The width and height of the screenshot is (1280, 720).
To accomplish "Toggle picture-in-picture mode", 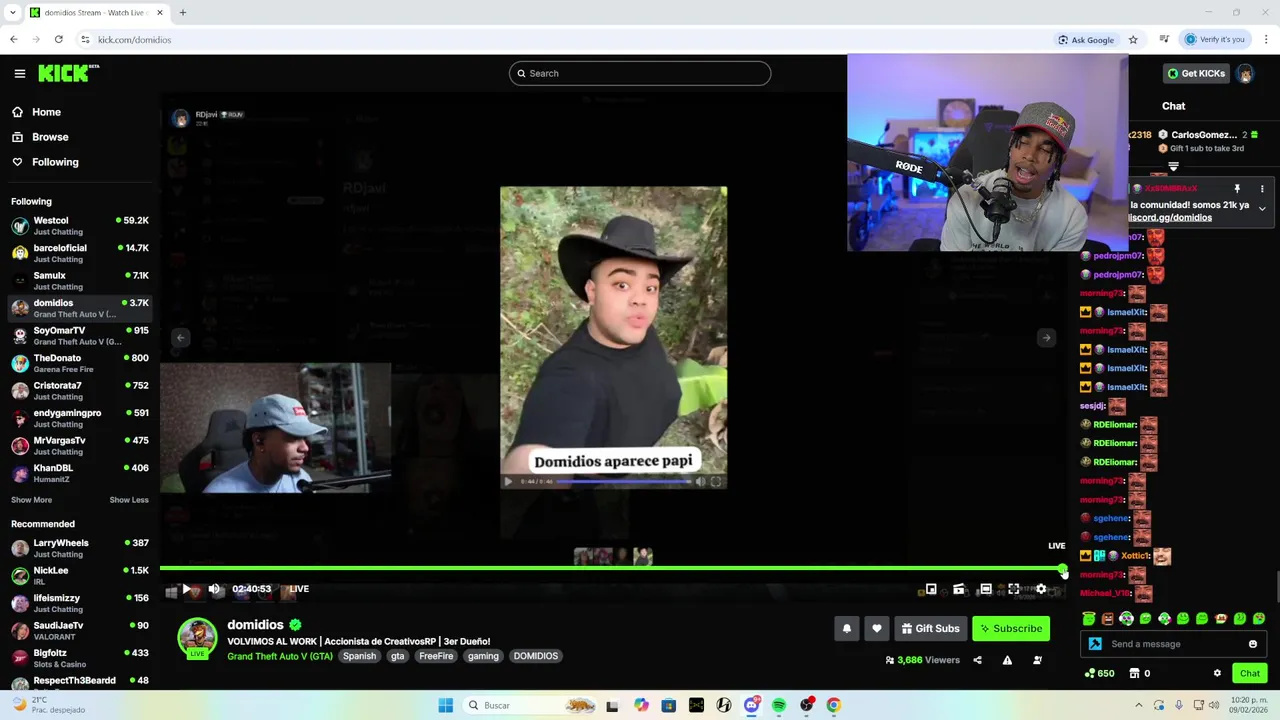I will [x=931, y=589].
